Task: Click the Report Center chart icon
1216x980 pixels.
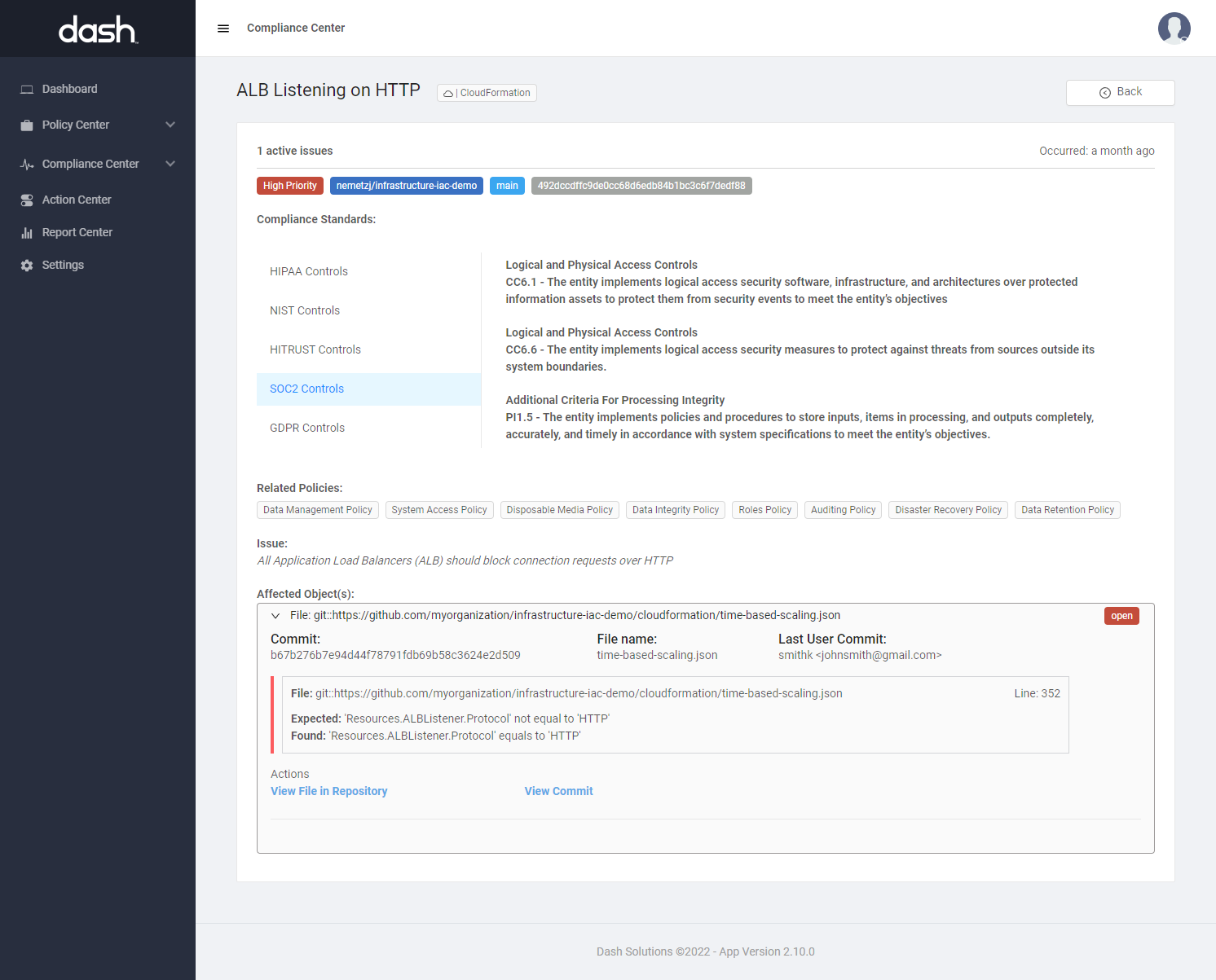Action: tap(27, 233)
